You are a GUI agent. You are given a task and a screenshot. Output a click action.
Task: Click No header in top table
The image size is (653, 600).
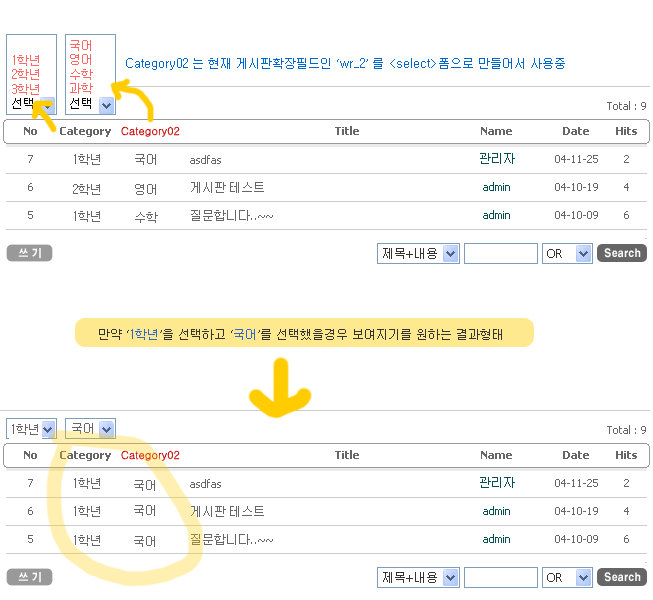[x=30, y=131]
